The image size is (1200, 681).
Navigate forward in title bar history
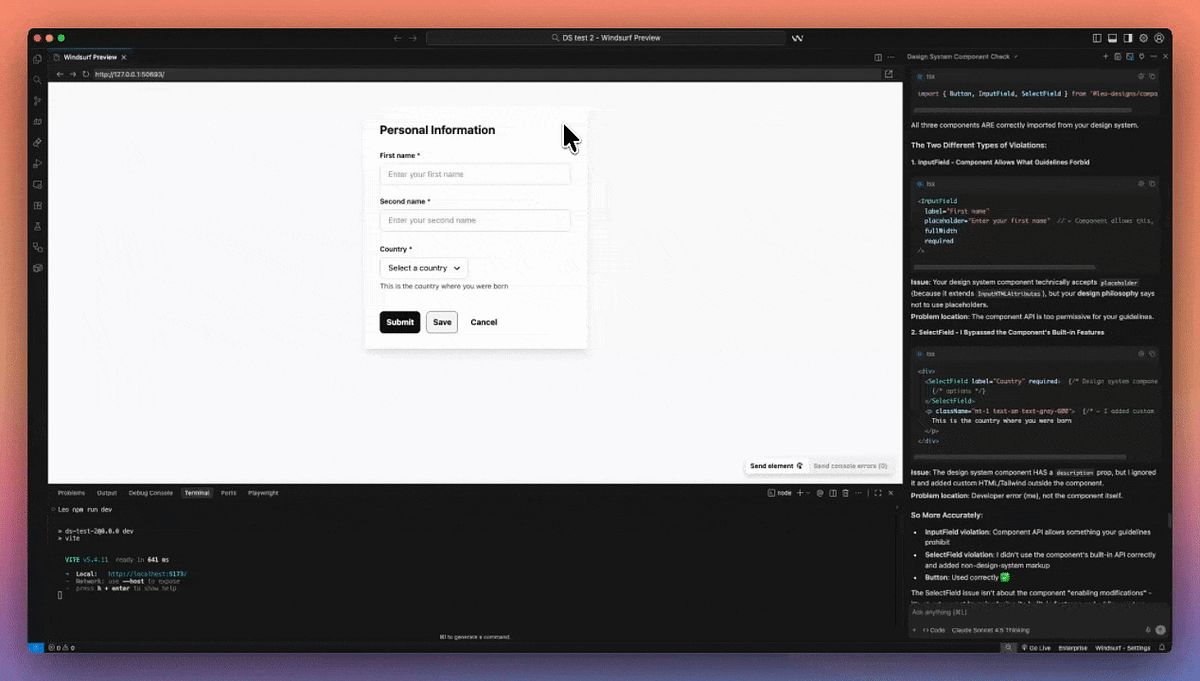[x=413, y=38]
